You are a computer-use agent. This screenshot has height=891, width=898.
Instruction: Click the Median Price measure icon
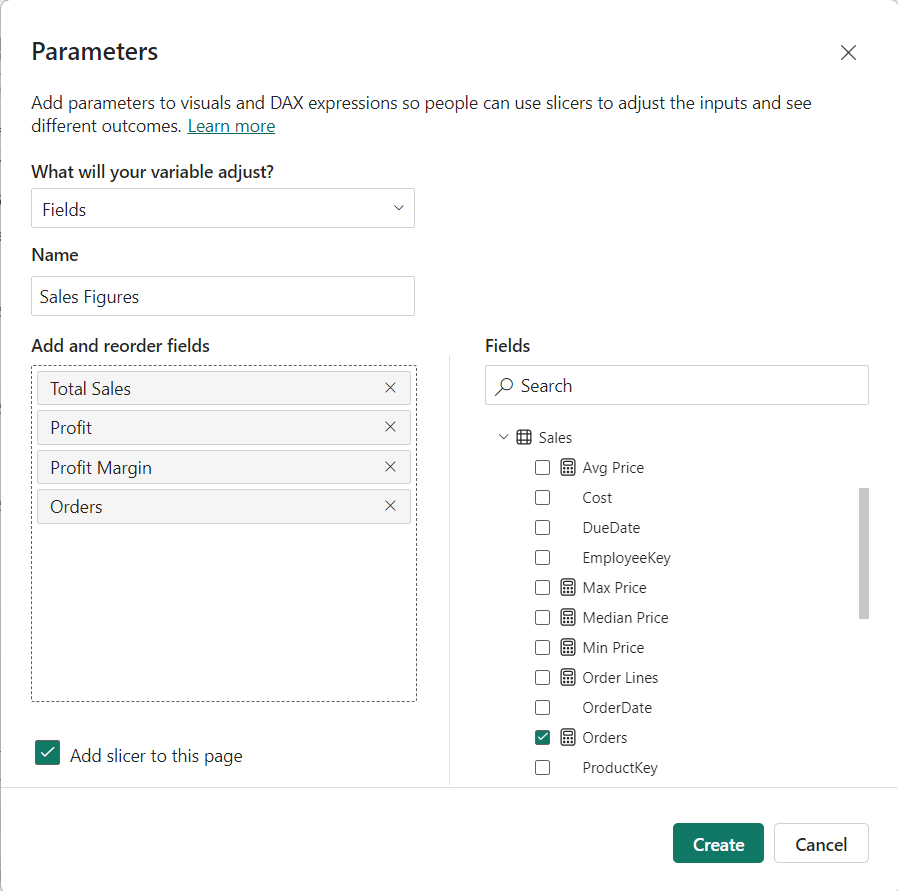(x=568, y=617)
